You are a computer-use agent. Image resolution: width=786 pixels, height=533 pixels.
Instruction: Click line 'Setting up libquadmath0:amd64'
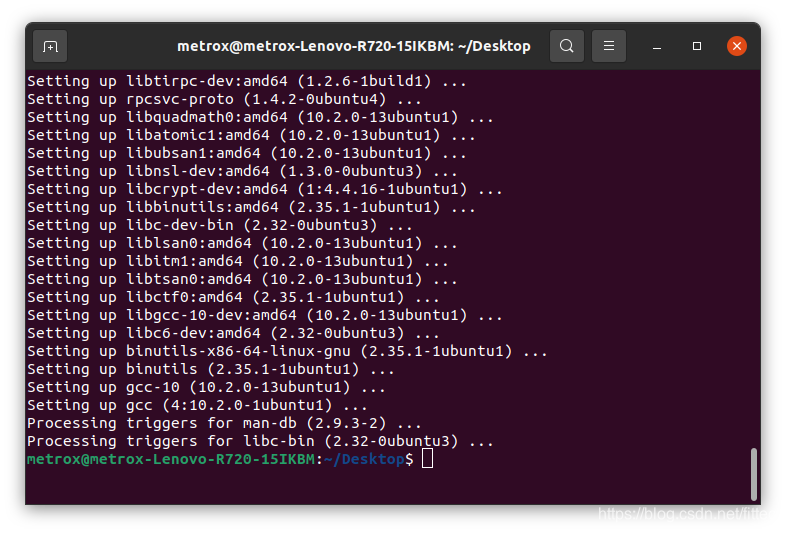click(x=260, y=117)
